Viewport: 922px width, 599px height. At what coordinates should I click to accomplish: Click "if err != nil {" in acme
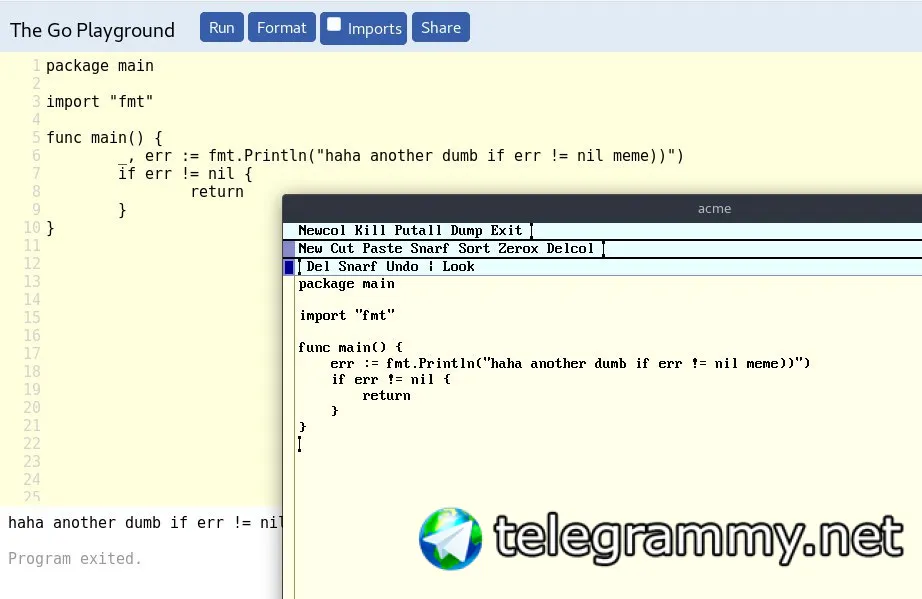(x=390, y=379)
